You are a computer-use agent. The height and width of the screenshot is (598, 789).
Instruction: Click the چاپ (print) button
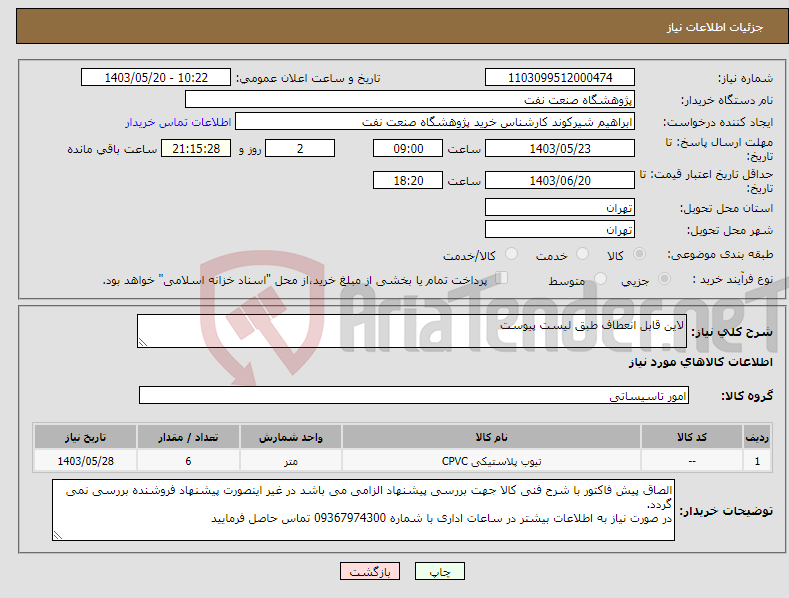point(439,571)
